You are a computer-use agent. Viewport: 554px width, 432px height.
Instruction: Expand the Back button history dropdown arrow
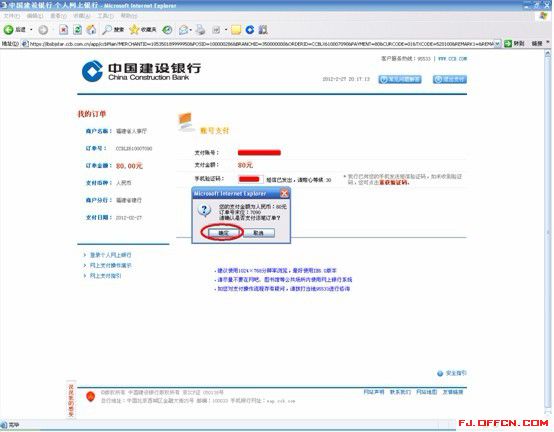point(31,30)
